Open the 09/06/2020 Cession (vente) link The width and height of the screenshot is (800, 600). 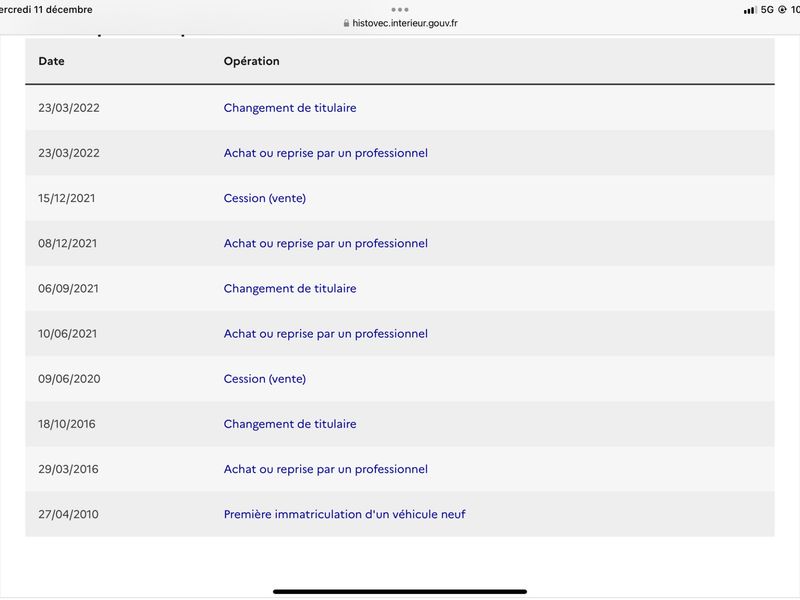pos(265,379)
